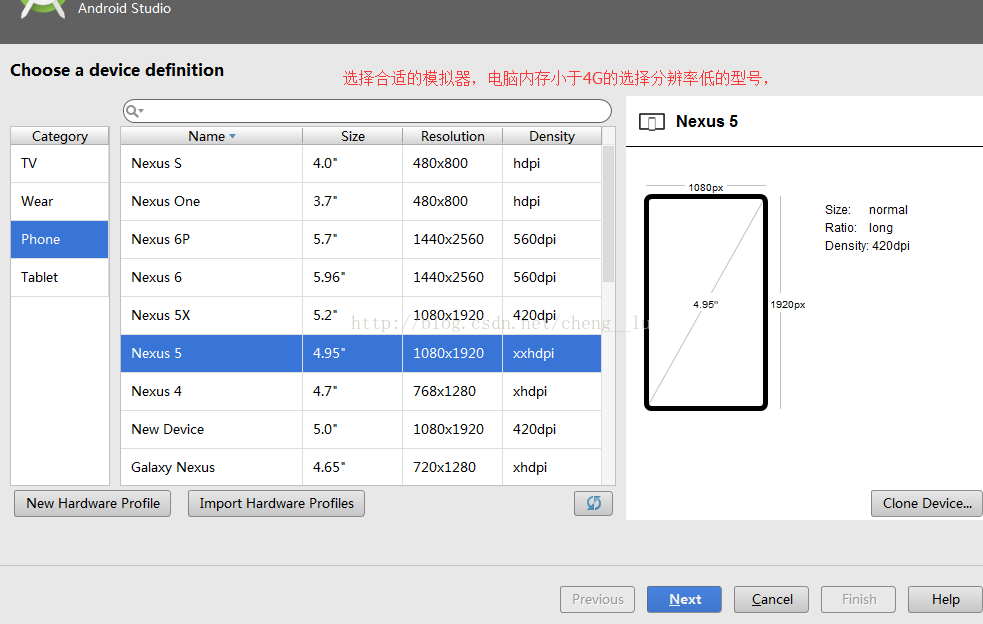Click the xxhdpi density cell
This screenshot has height=624, width=983.
[x=552, y=354]
